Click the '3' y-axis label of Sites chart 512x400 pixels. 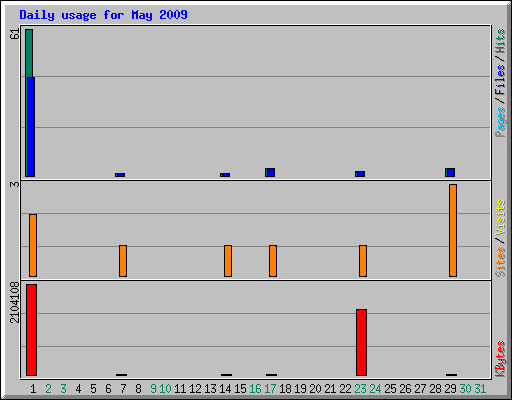(x=15, y=184)
